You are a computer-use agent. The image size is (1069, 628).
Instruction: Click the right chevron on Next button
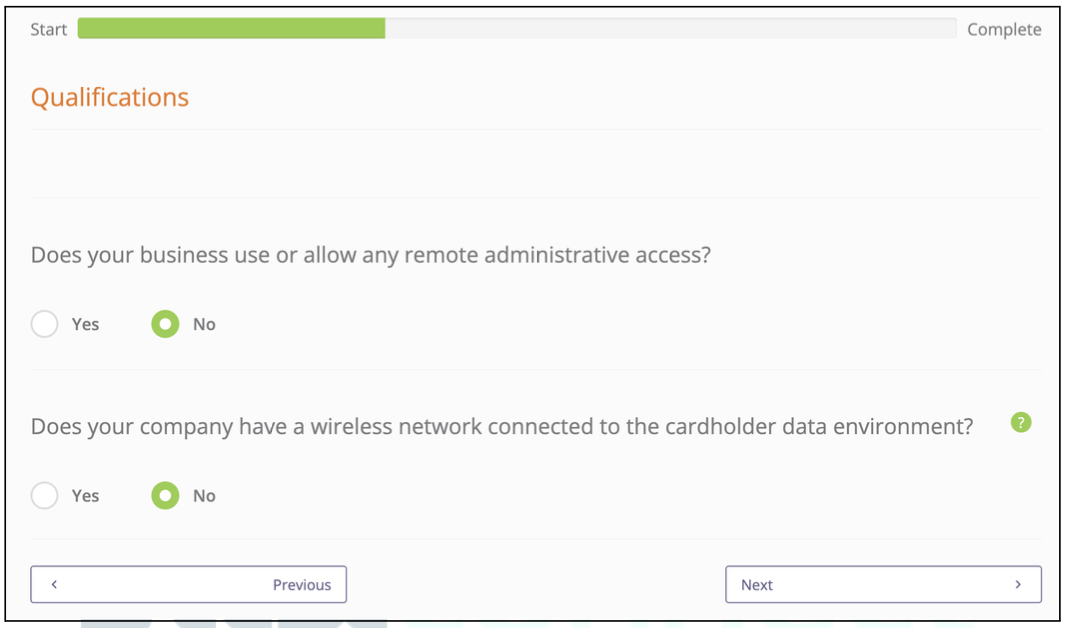[1018, 585]
